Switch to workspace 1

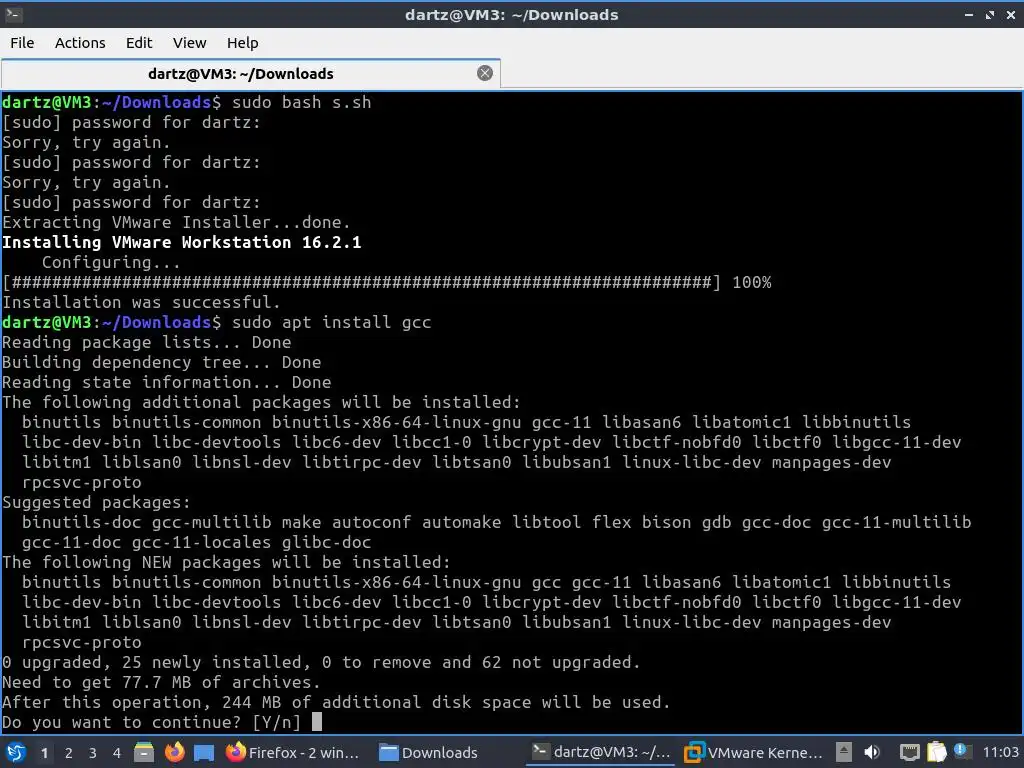44,753
